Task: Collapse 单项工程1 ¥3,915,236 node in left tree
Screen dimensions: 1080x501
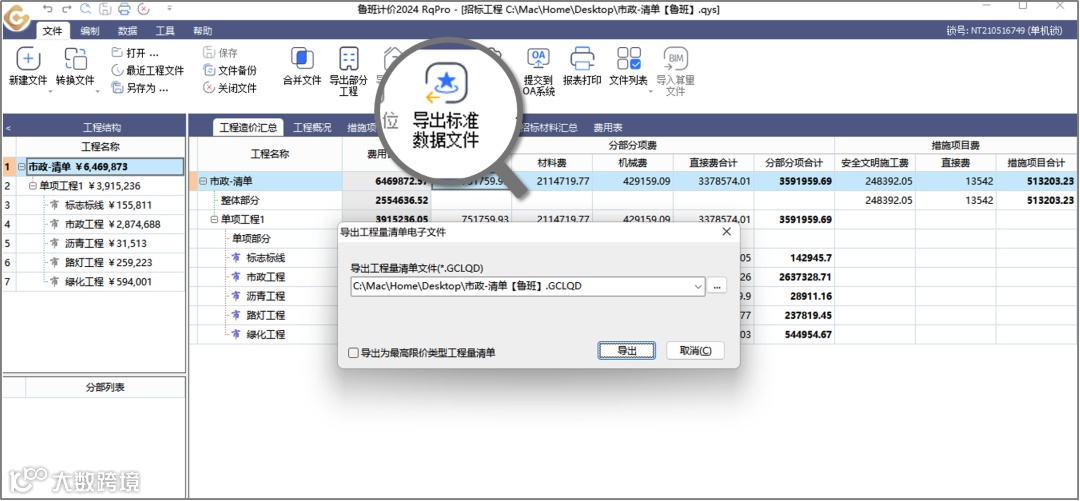Action: point(32,186)
